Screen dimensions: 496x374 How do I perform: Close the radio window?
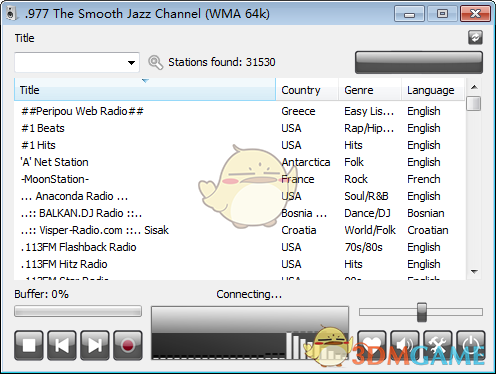point(475,14)
